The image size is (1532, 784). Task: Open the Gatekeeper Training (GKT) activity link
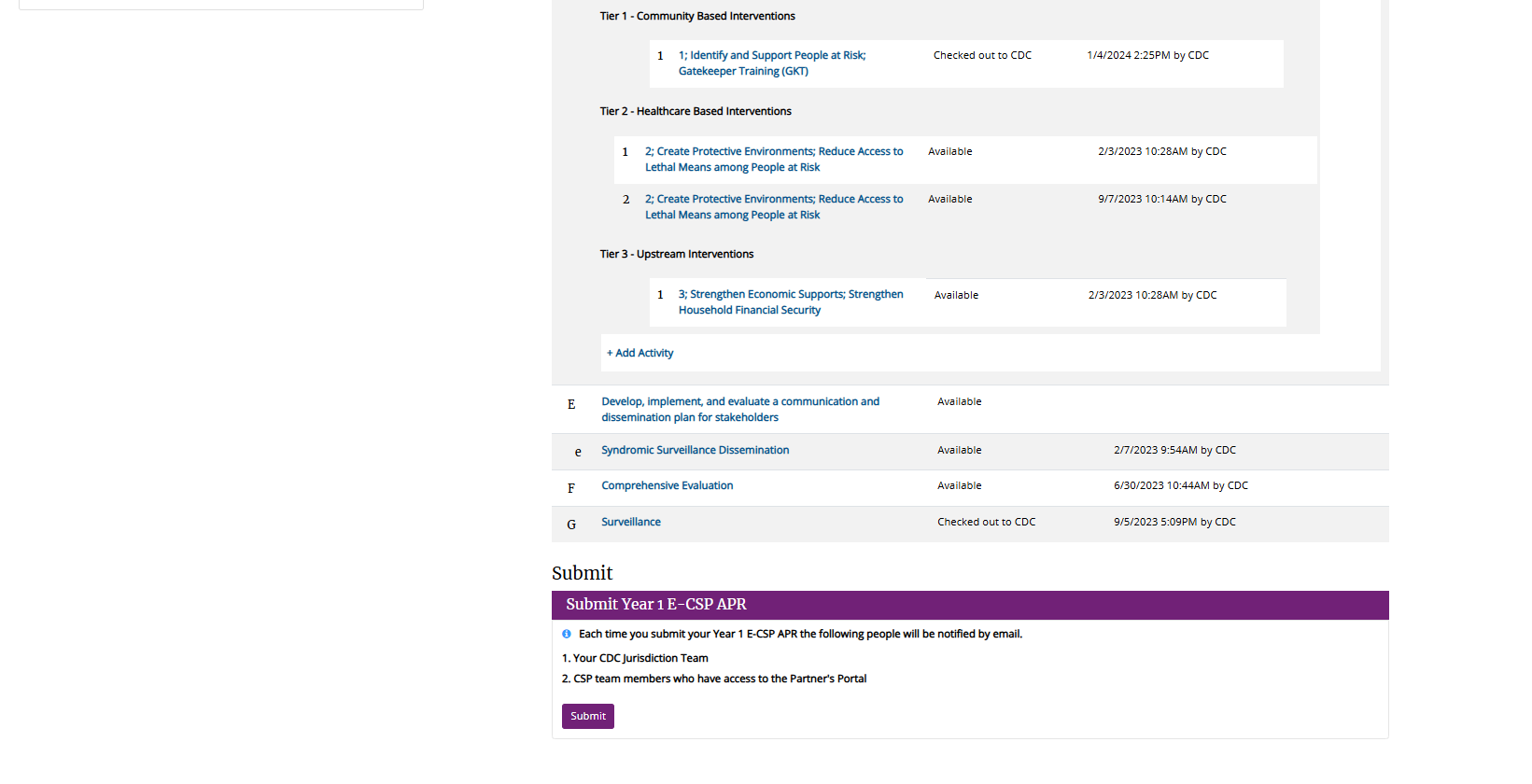(771, 63)
